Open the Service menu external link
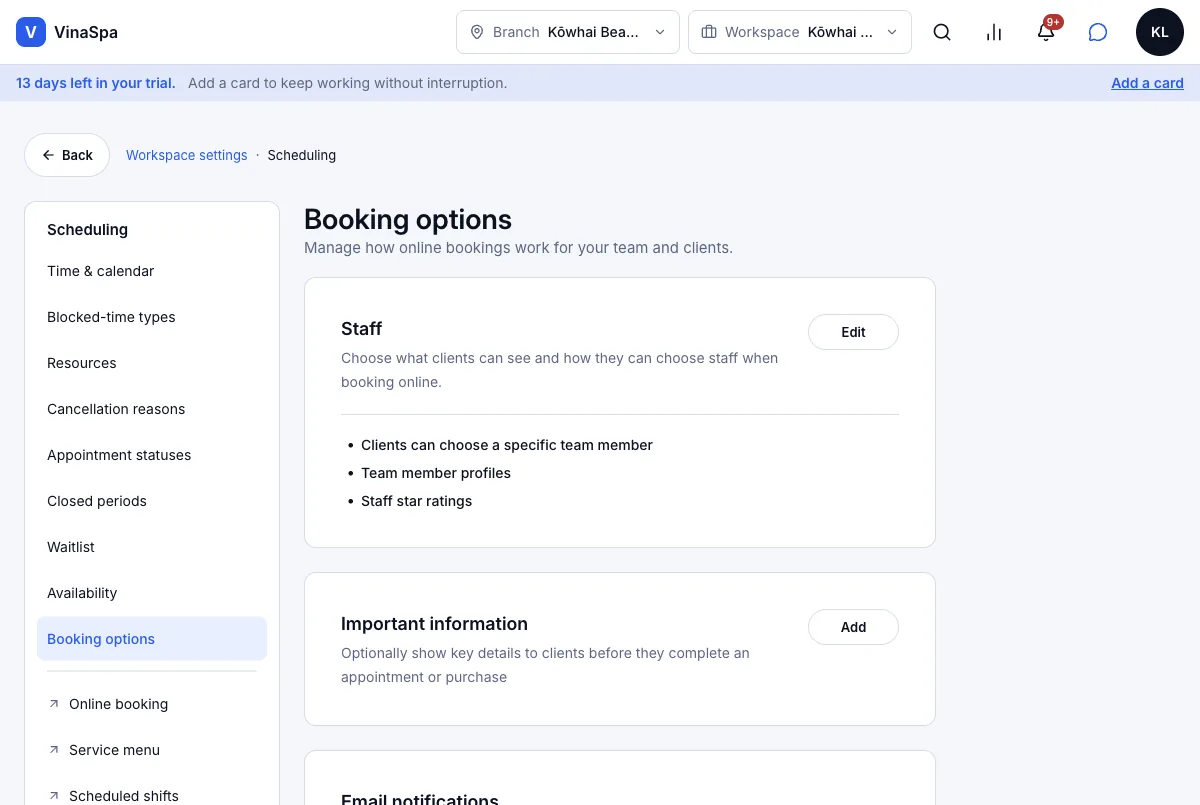 pos(152,750)
